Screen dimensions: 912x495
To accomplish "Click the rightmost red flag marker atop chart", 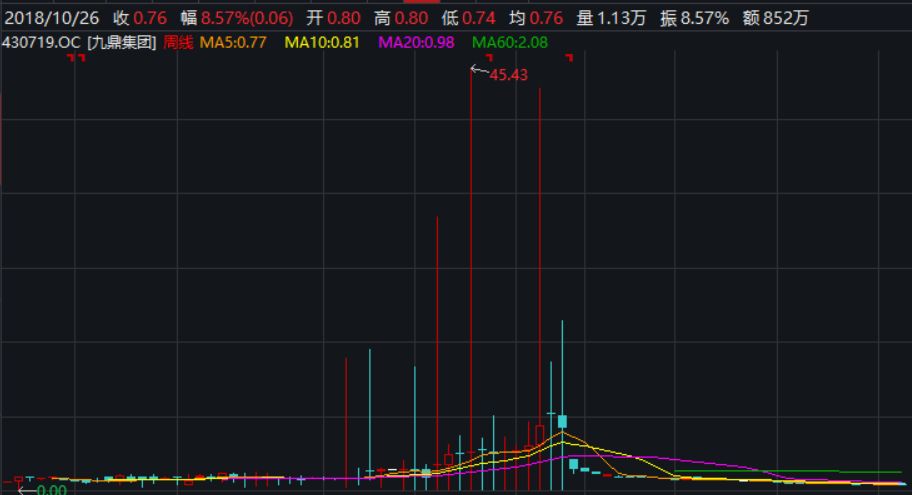I will (569, 57).
